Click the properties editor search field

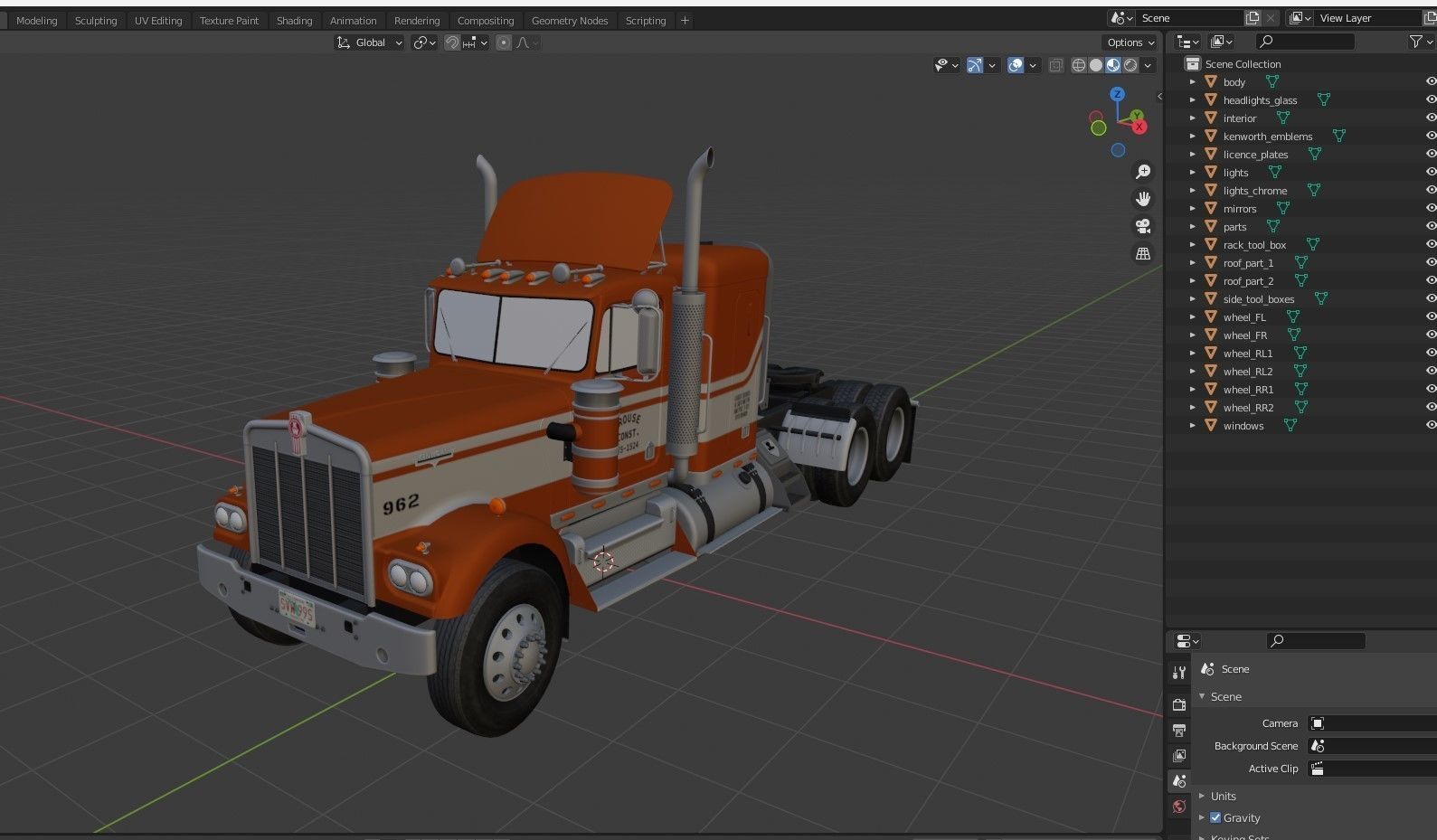tap(1316, 641)
